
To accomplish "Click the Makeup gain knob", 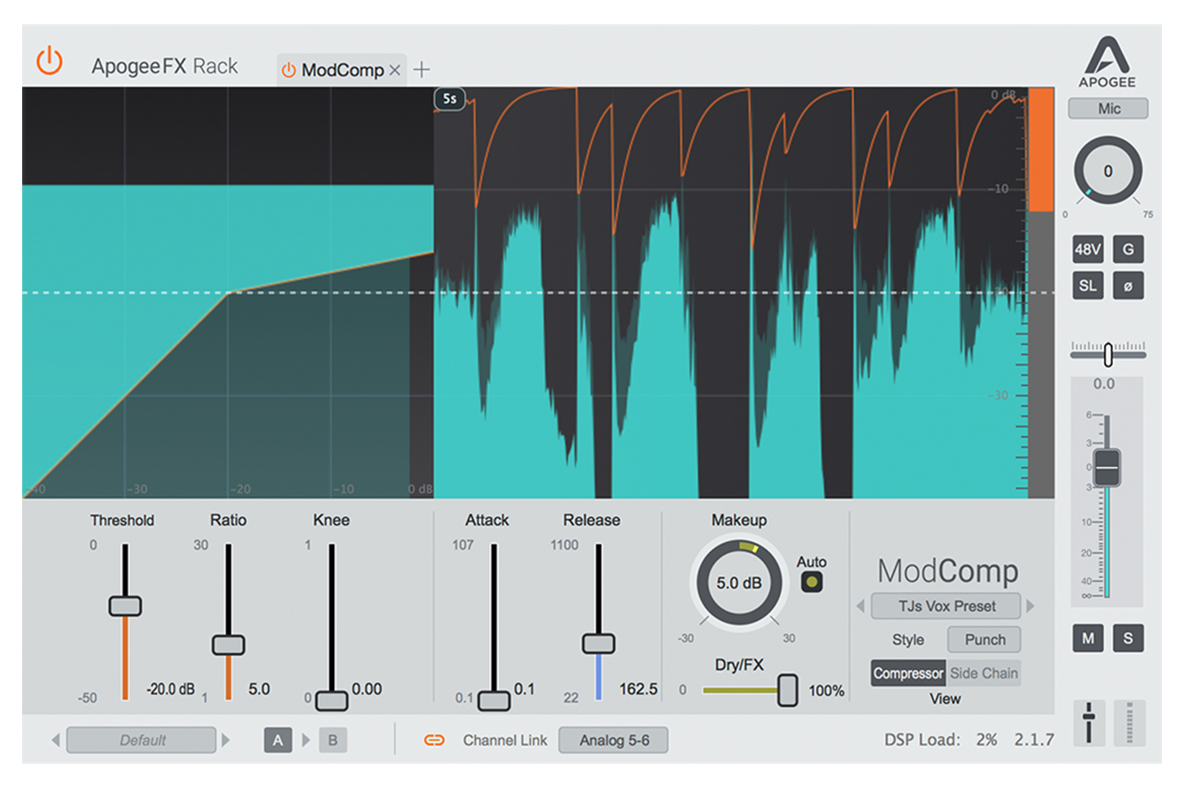I will [x=739, y=583].
